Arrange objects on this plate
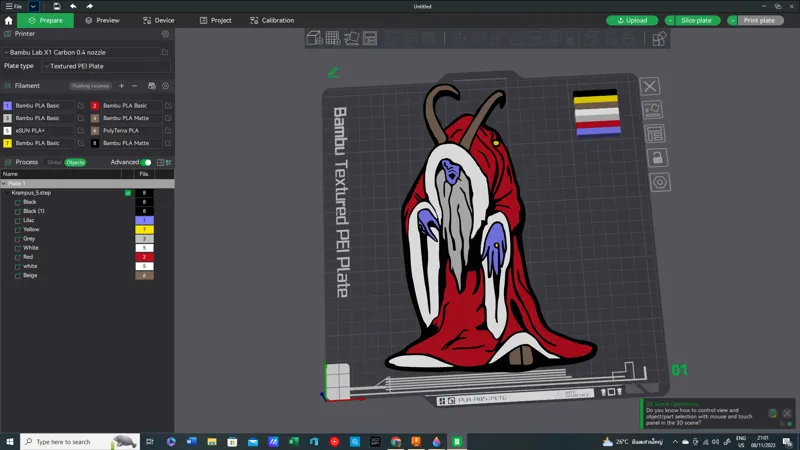The width and height of the screenshot is (800, 450). [655, 134]
